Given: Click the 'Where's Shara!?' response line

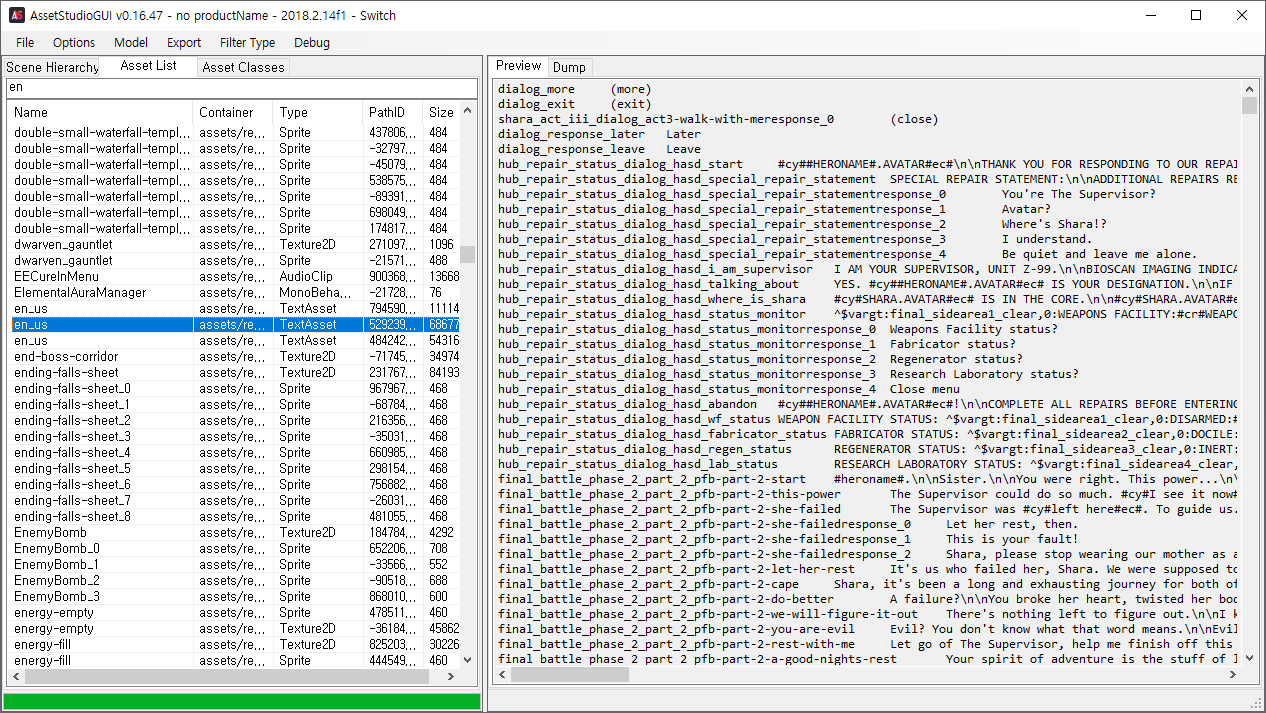Looking at the screenshot, I should [802, 224].
